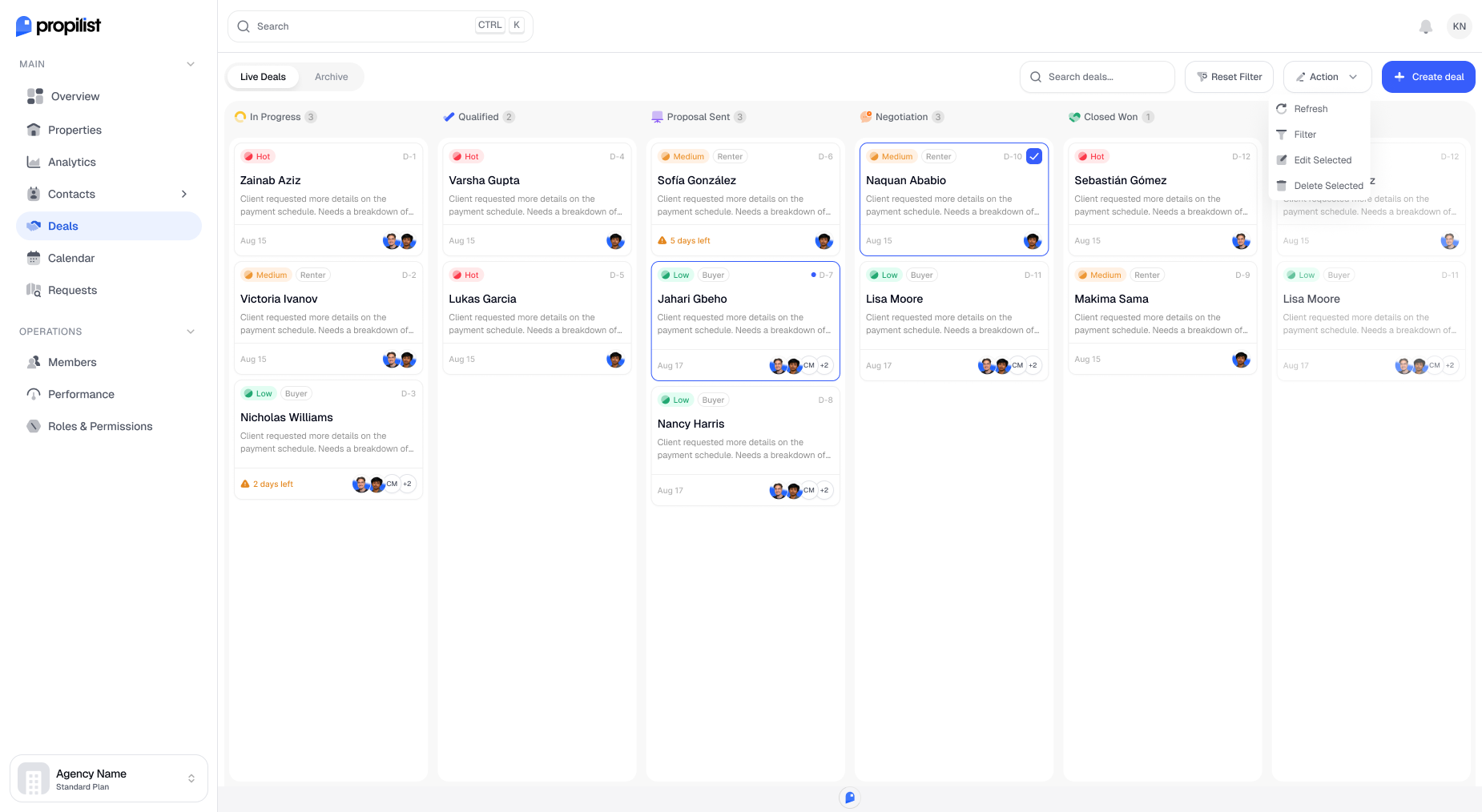
Task: Open notifications via the bell icon
Action: (x=1426, y=26)
